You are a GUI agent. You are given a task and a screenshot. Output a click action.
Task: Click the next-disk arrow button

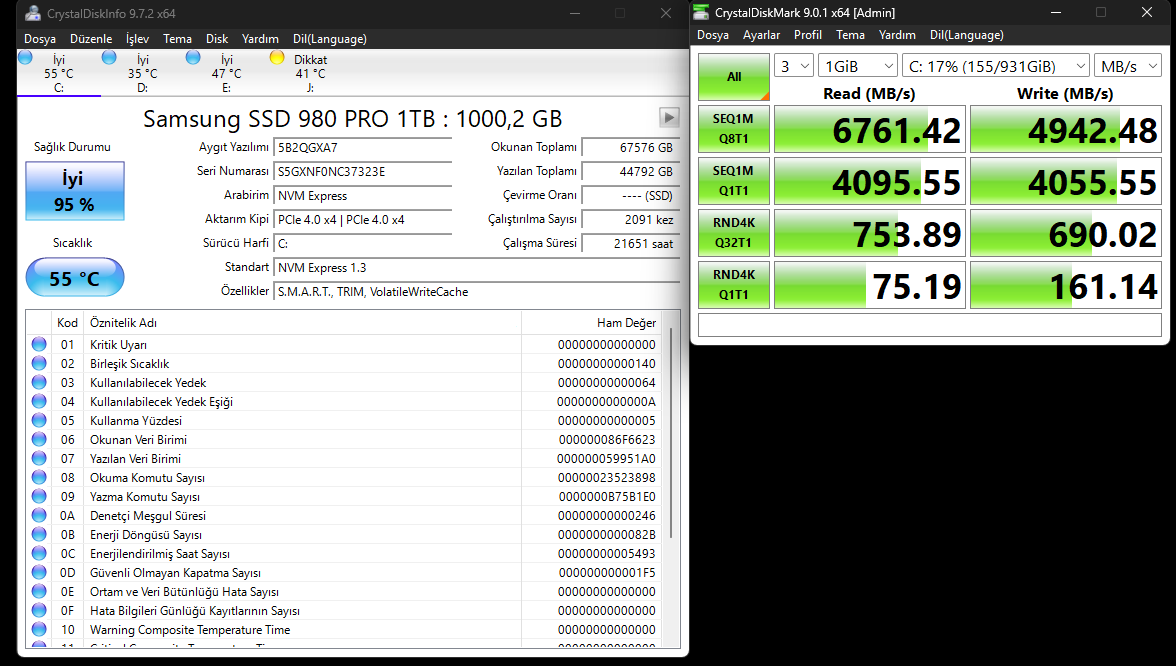pos(669,117)
